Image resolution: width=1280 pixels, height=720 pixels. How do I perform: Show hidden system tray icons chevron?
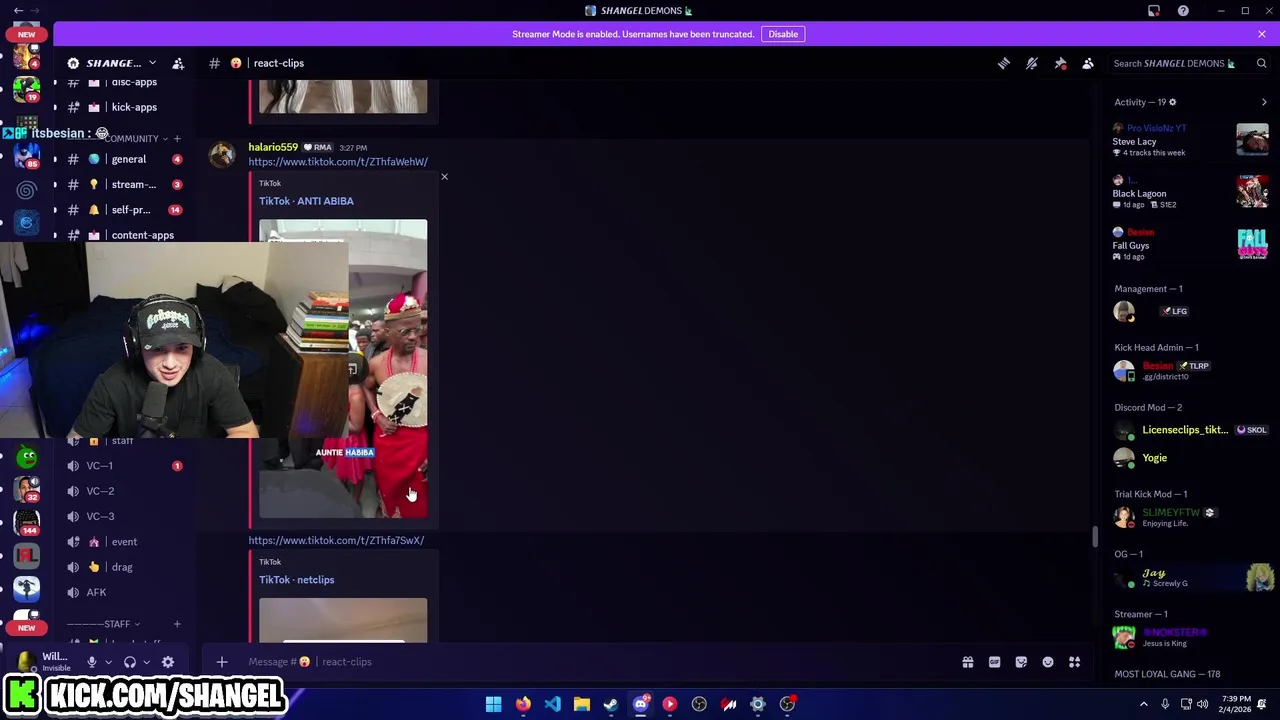click(x=1144, y=704)
